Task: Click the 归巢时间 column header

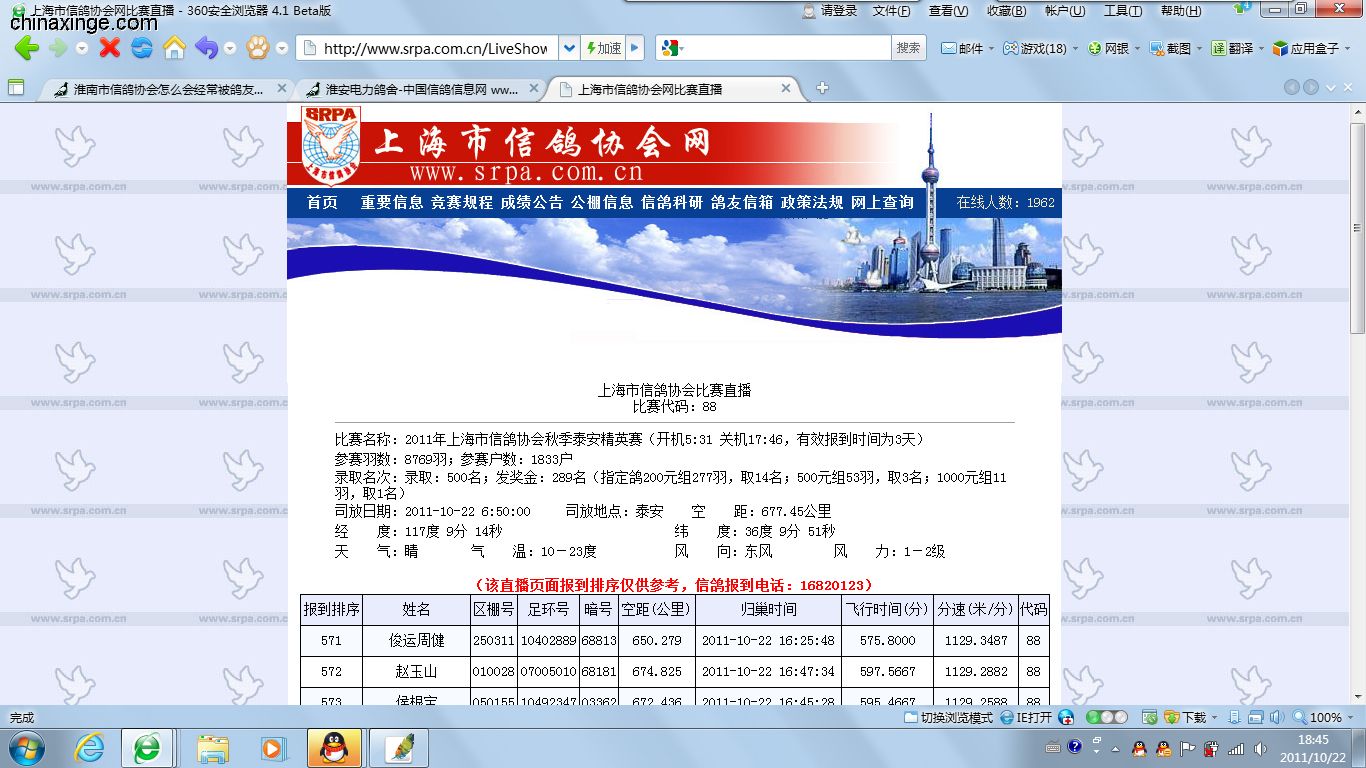Action: (x=769, y=609)
